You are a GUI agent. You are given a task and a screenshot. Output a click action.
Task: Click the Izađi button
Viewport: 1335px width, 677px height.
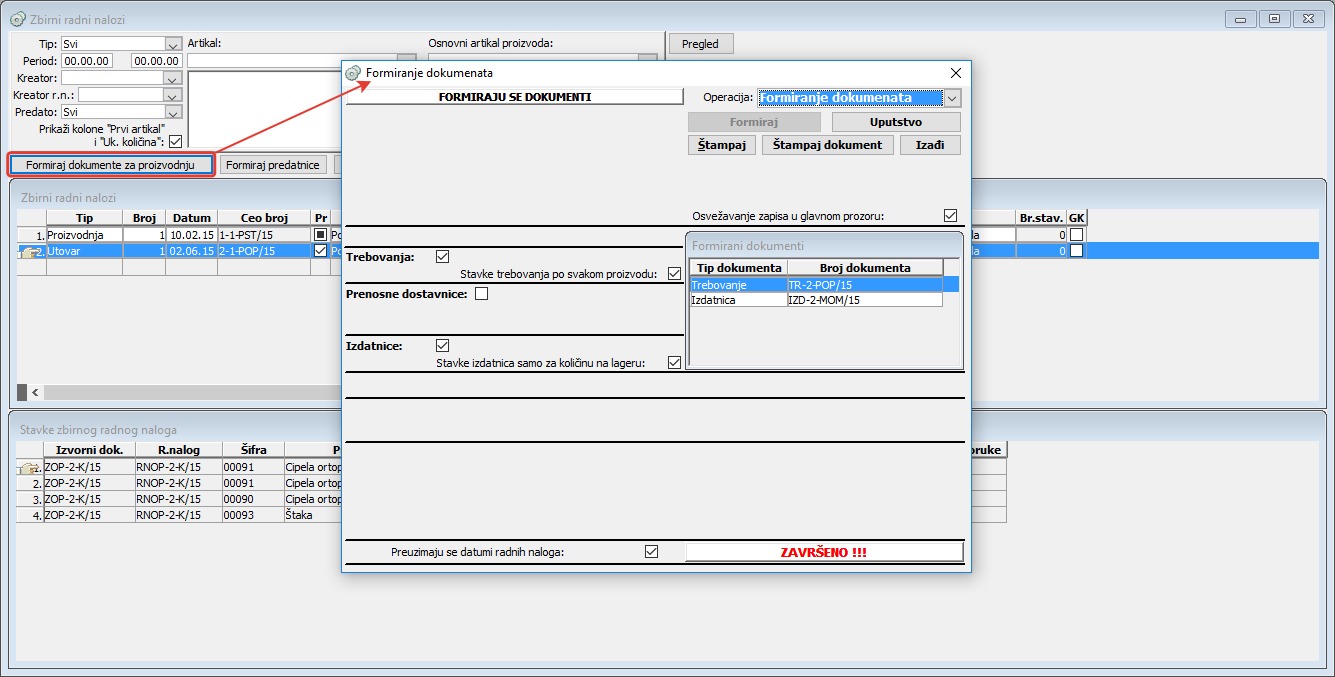[x=931, y=145]
